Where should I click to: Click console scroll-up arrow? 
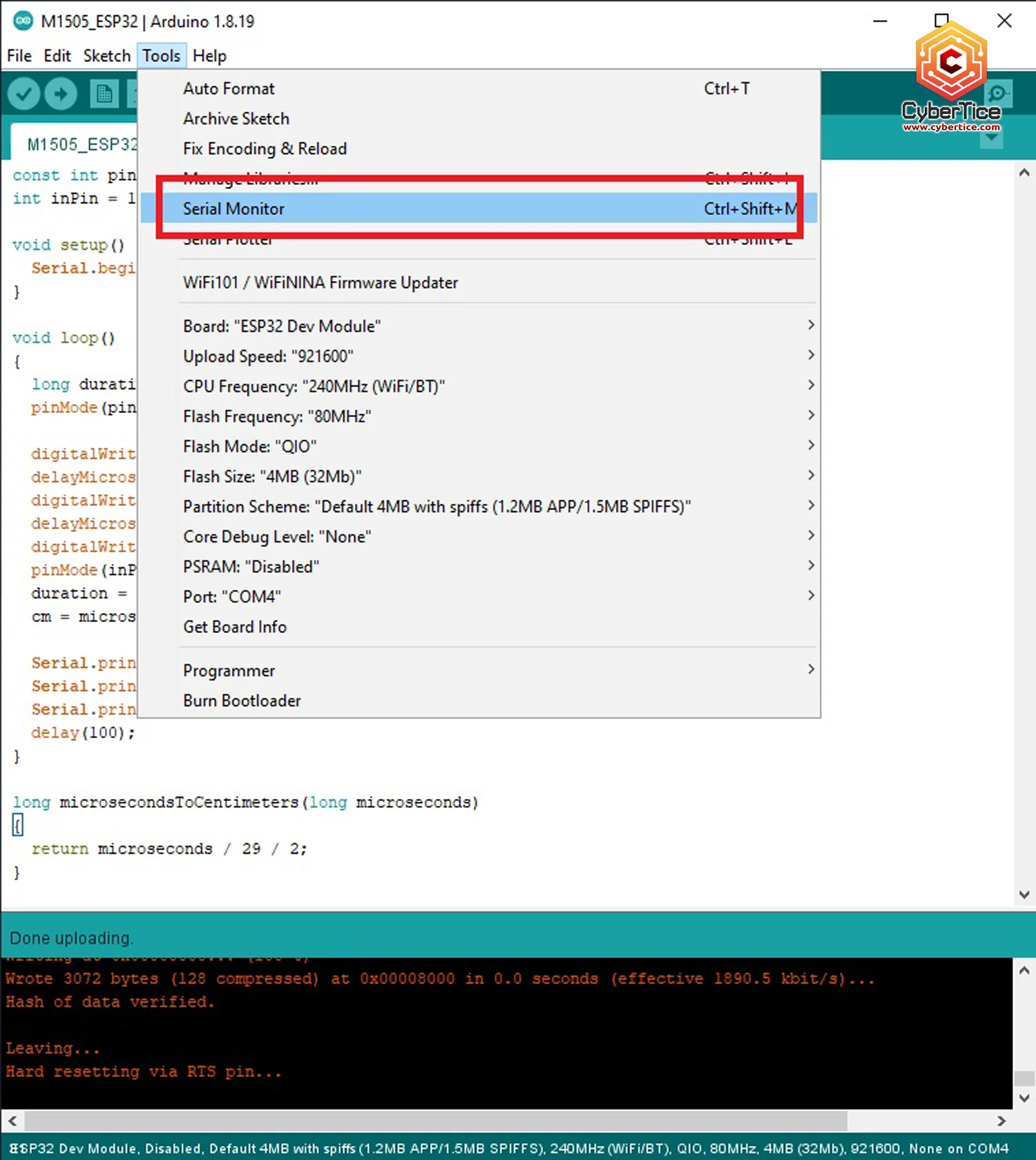1024,971
